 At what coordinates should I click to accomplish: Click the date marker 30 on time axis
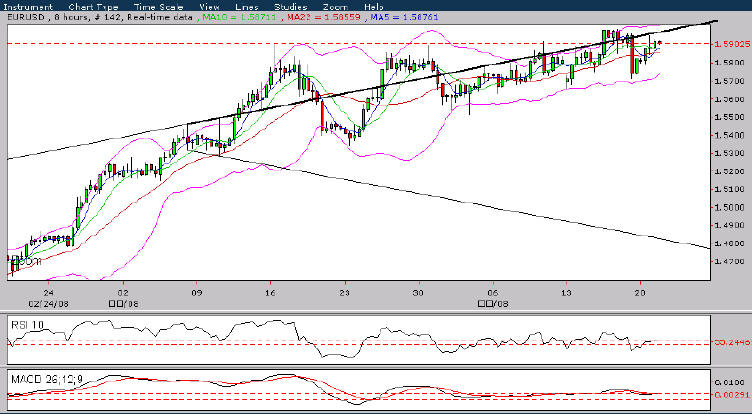tap(419, 292)
